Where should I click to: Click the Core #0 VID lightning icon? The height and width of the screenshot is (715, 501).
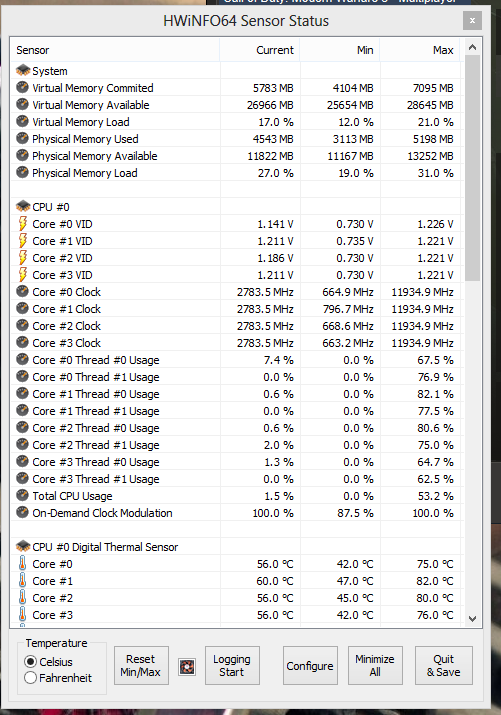[x=22, y=224]
